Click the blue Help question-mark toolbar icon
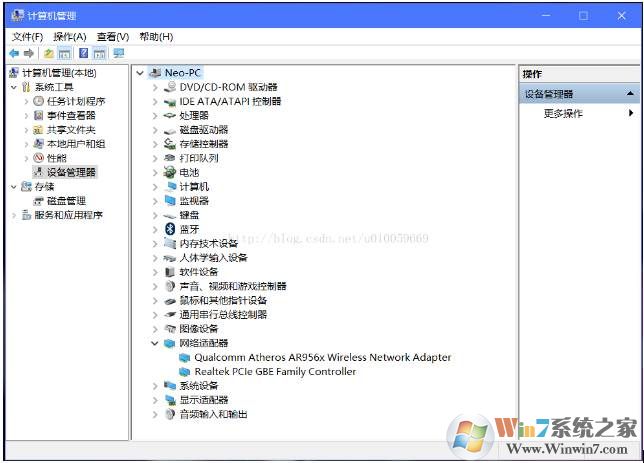 point(83,53)
